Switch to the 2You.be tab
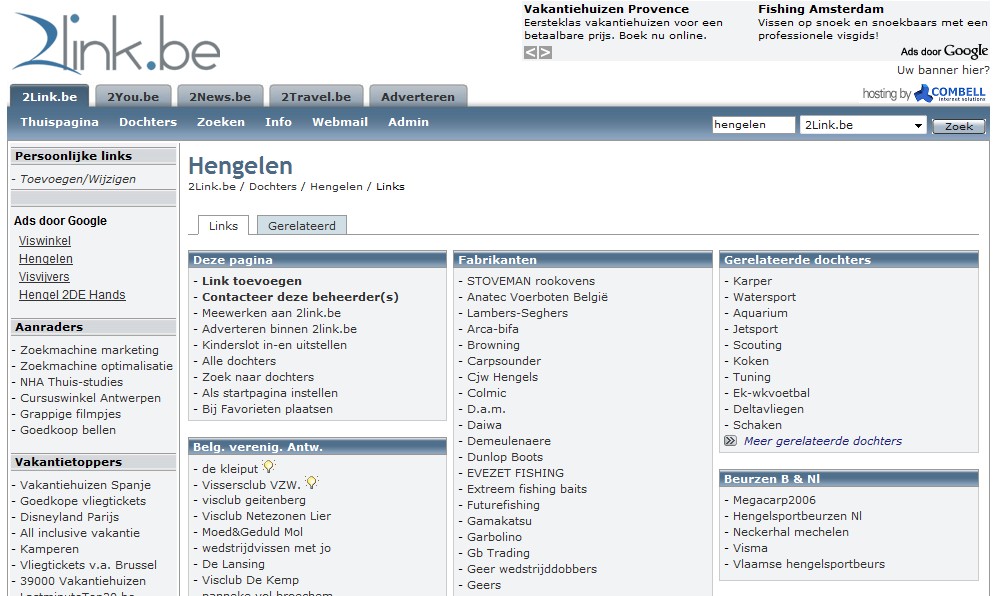Viewport: 998px width, 596px height. [x=133, y=96]
